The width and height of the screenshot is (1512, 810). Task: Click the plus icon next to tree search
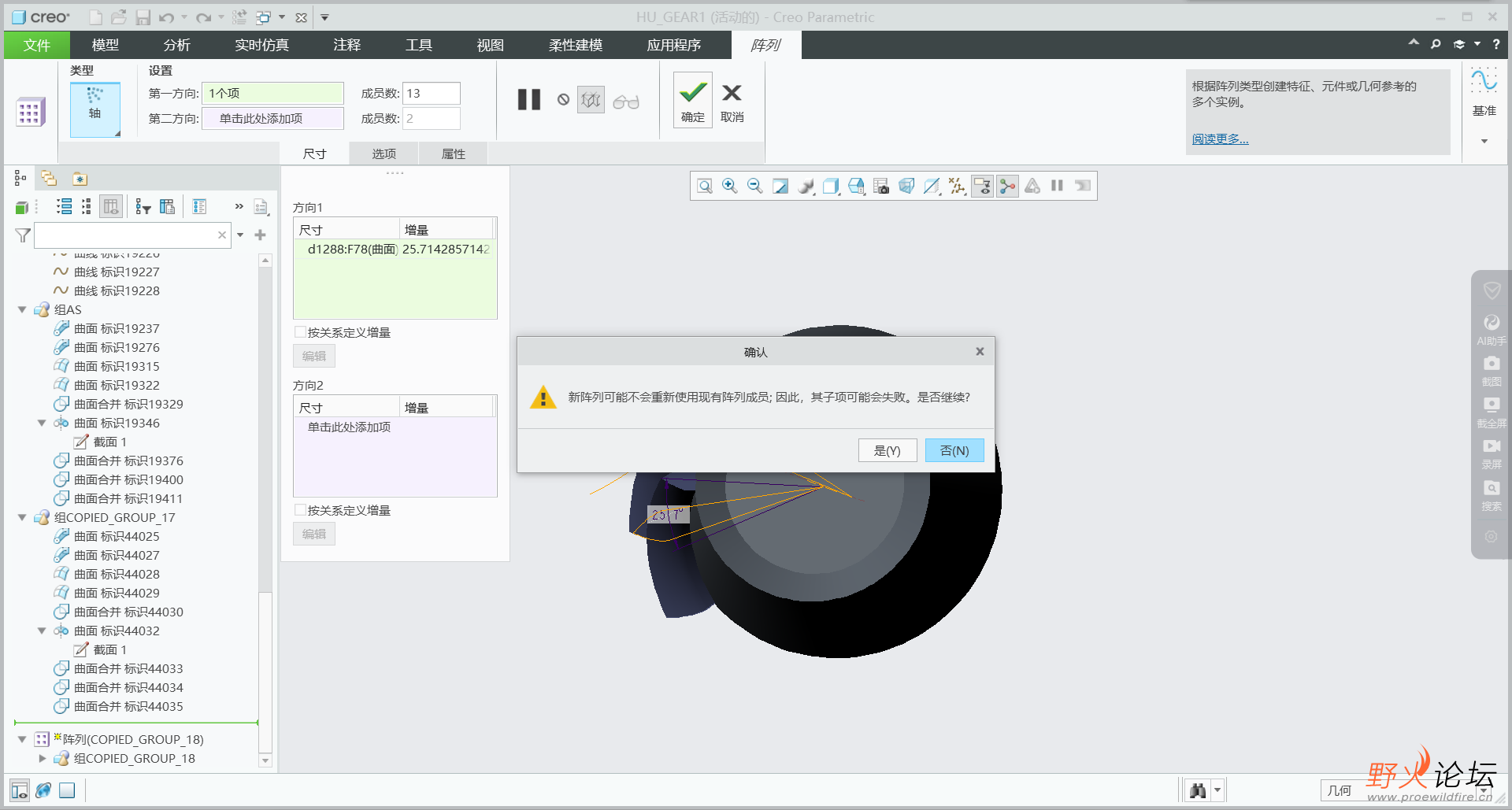coord(261,235)
